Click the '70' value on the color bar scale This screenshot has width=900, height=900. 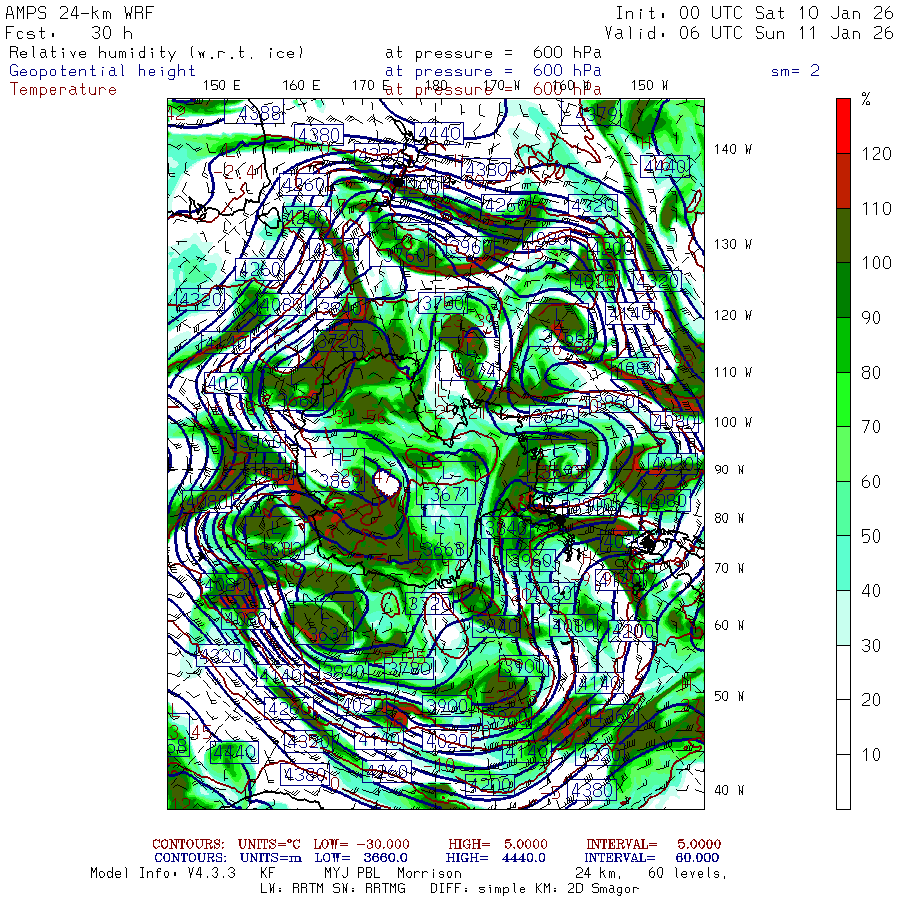tap(871, 427)
